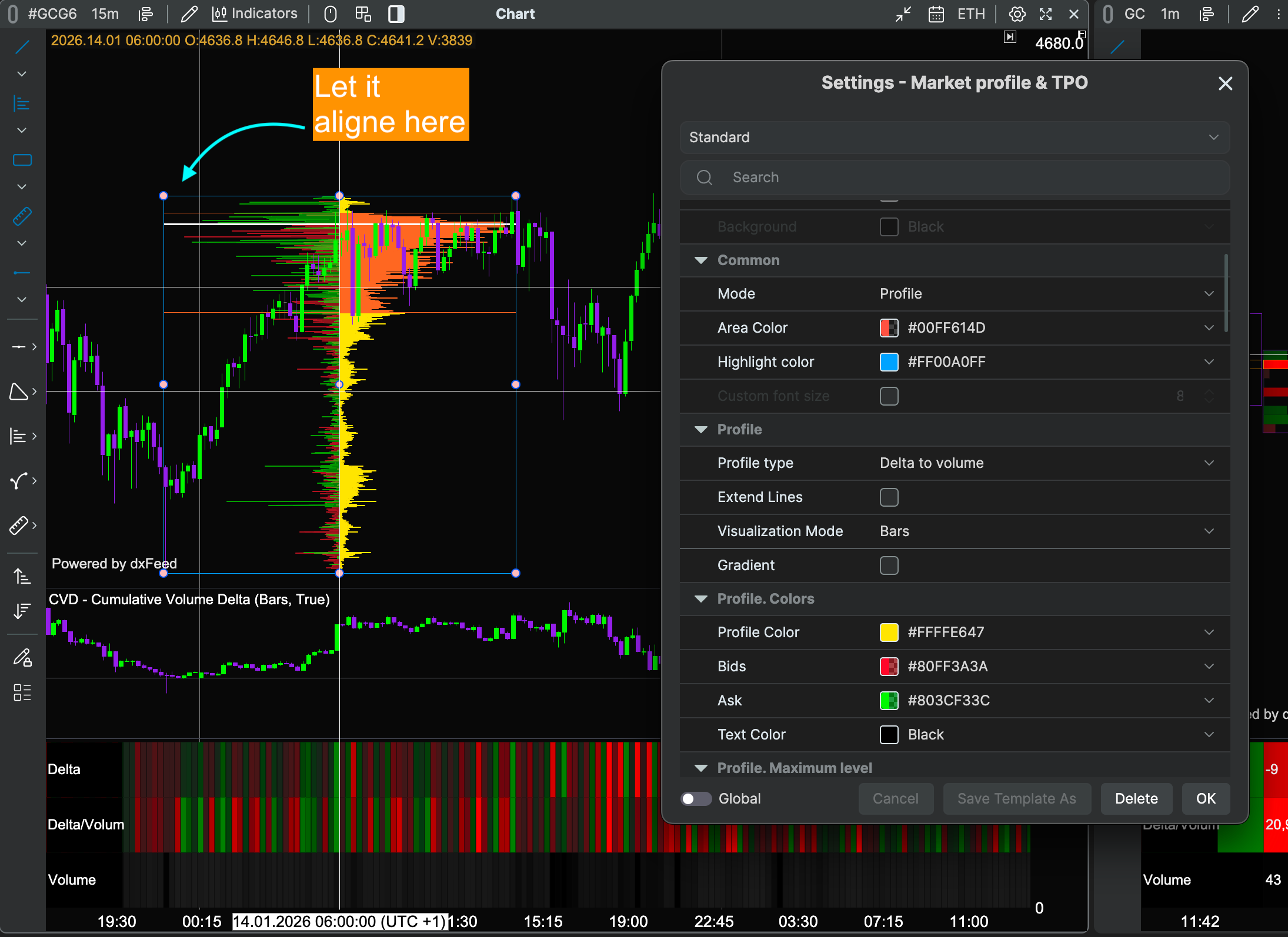
Task: Select the ruler measure tool in sidebar
Action: [22, 216]
